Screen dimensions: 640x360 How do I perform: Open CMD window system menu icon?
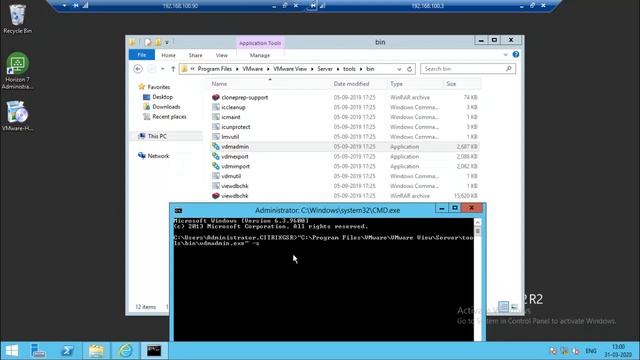178,211
